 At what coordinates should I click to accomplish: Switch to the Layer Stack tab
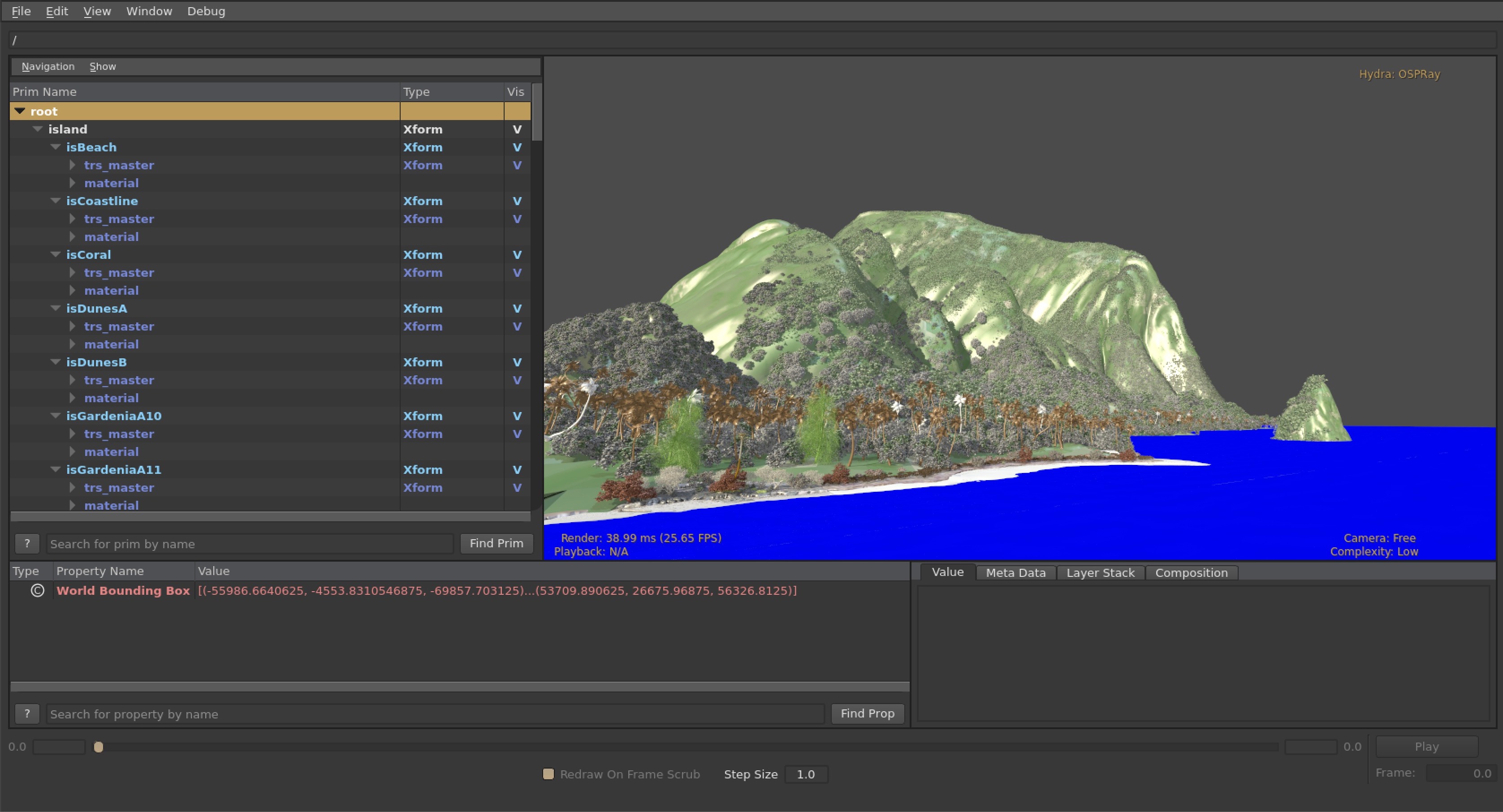pyautogui.click(x=1101, y=573)
